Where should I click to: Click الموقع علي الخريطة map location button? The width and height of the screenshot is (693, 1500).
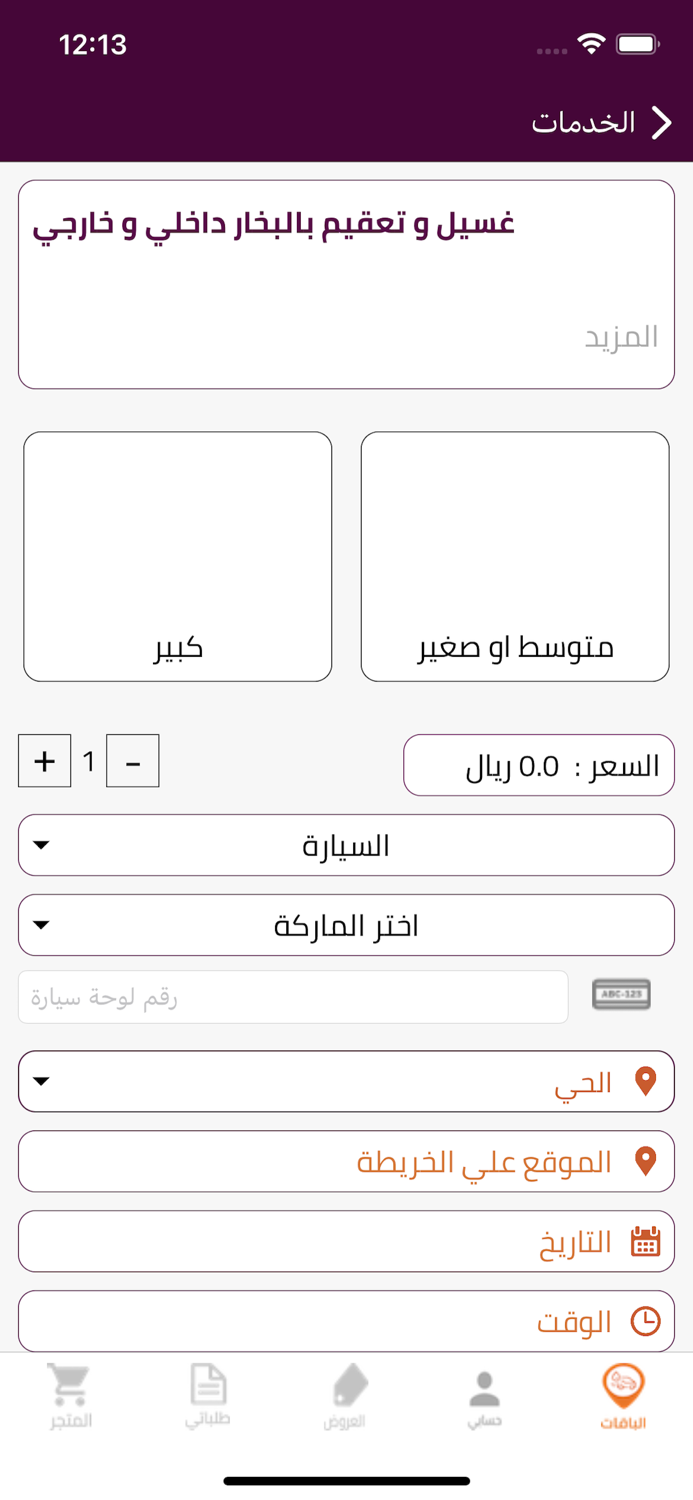[346, 1161]
